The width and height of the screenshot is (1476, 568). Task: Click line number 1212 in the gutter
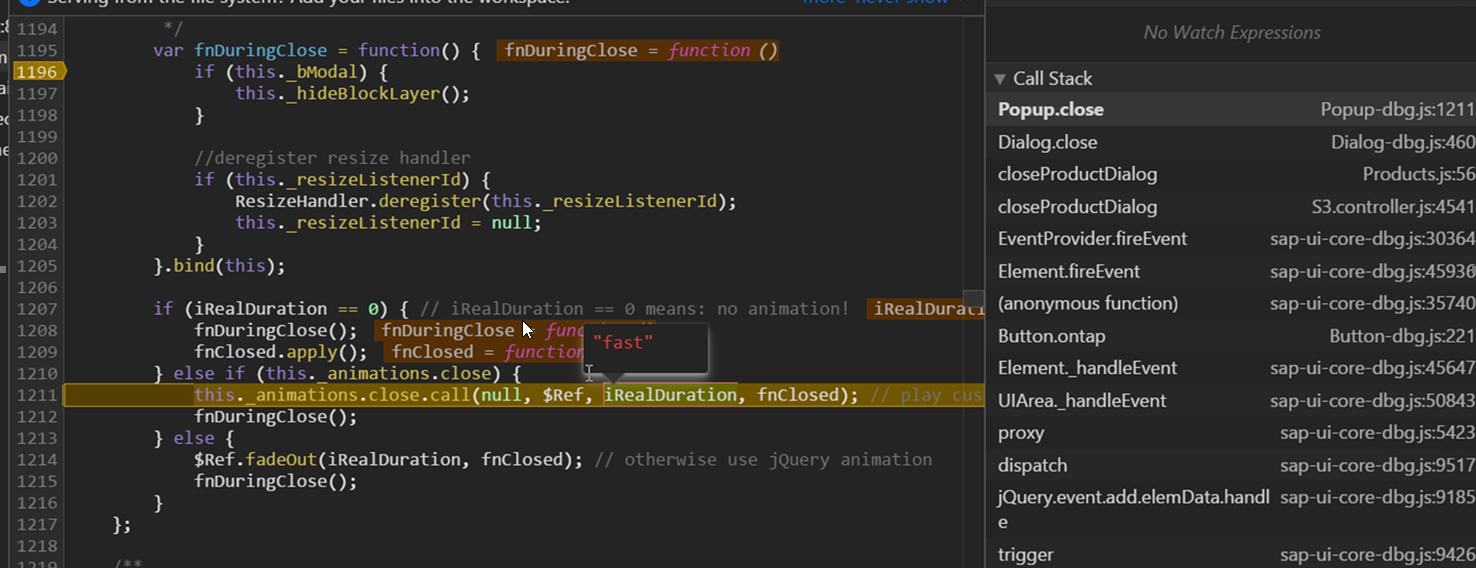point(37,416)
